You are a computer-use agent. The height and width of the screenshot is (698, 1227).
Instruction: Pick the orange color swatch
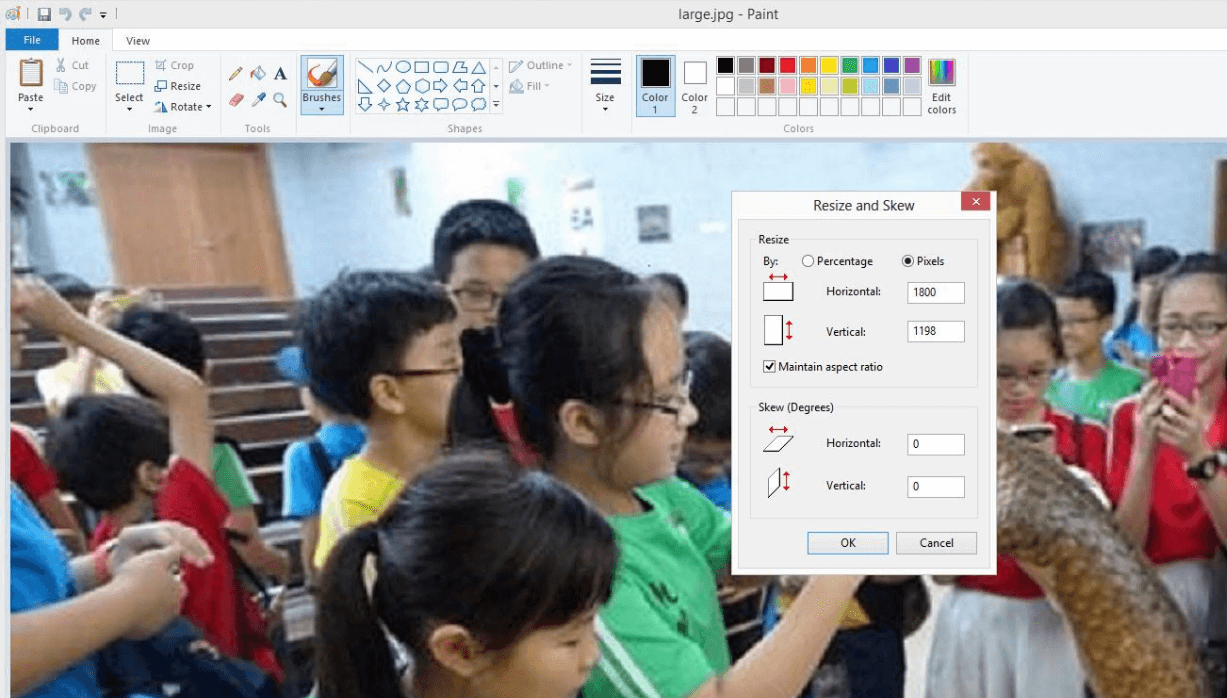click(x=808, y=65)
